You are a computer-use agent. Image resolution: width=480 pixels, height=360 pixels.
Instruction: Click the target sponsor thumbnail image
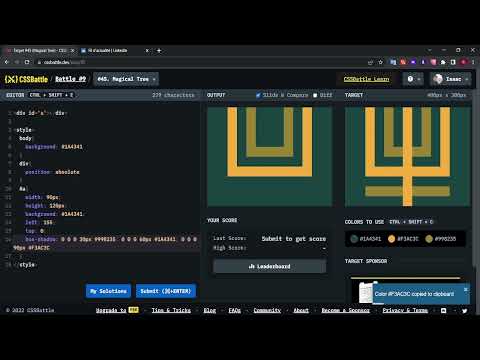click(366, 292)
